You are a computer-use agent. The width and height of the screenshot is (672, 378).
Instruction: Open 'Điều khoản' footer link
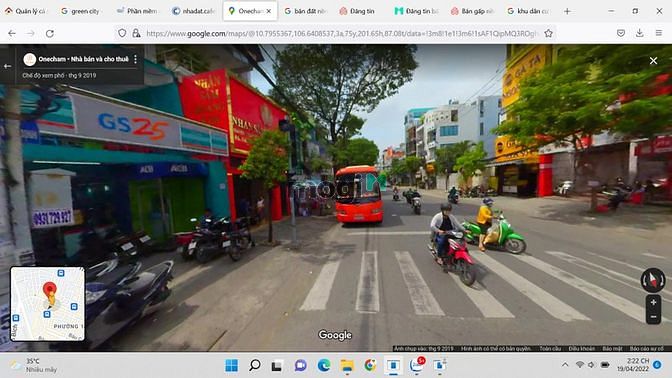click(581, 348)
